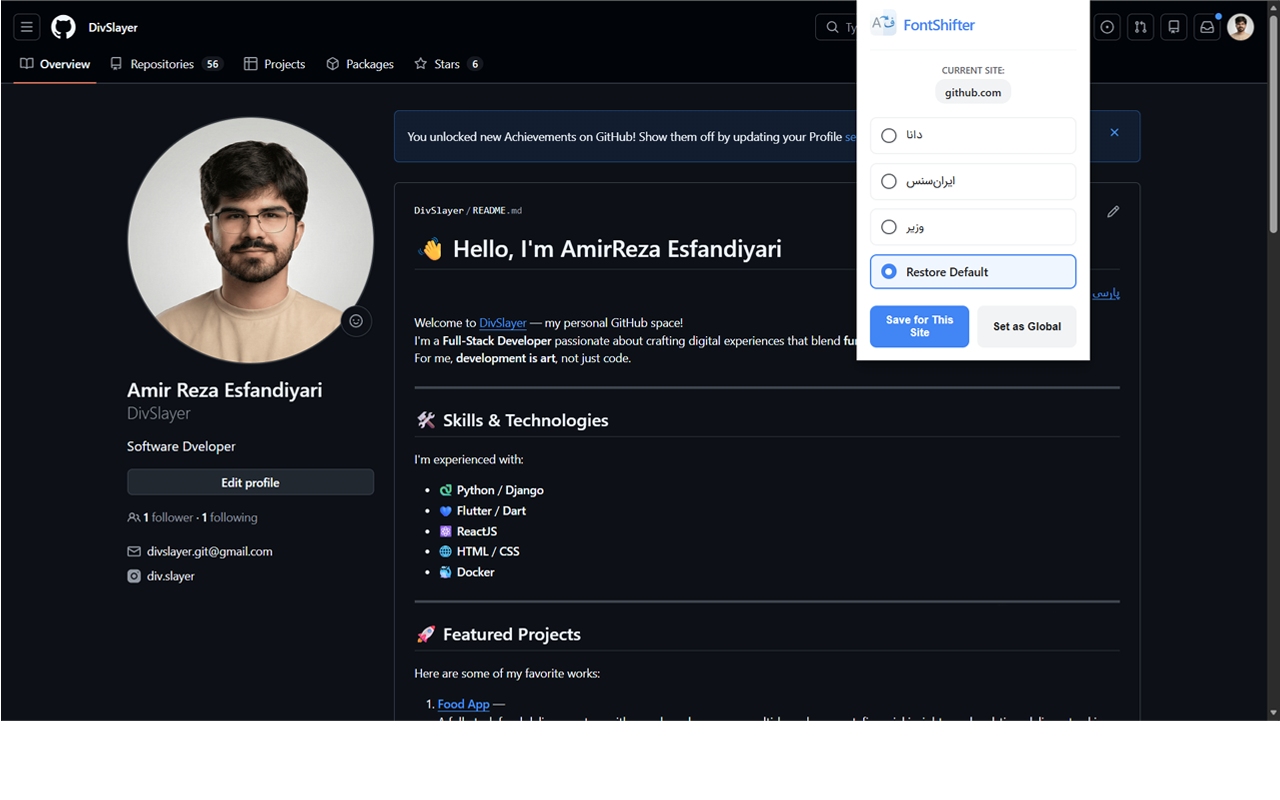Screen dimensions: 1280x800
Task: Open the hamburger navigation menu
Action: 27,27
